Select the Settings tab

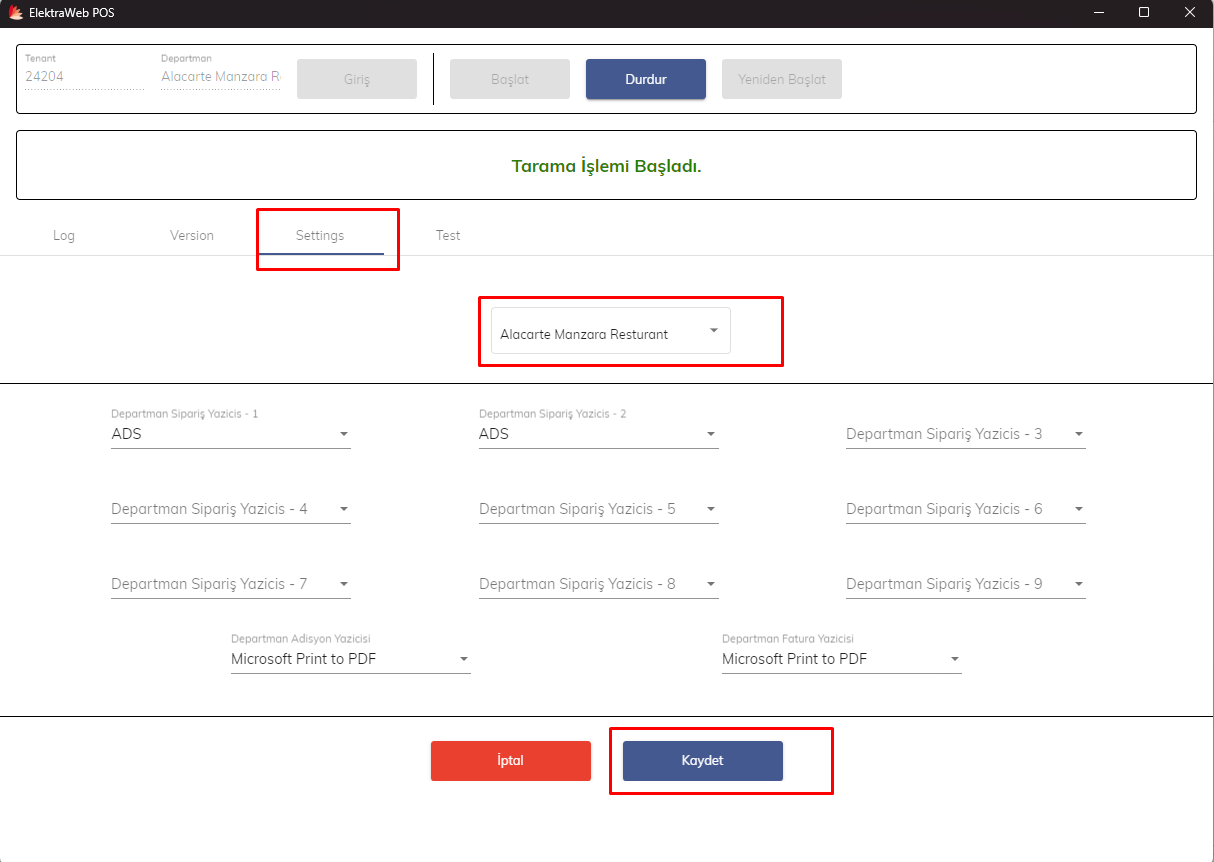(x=320, y=236)
